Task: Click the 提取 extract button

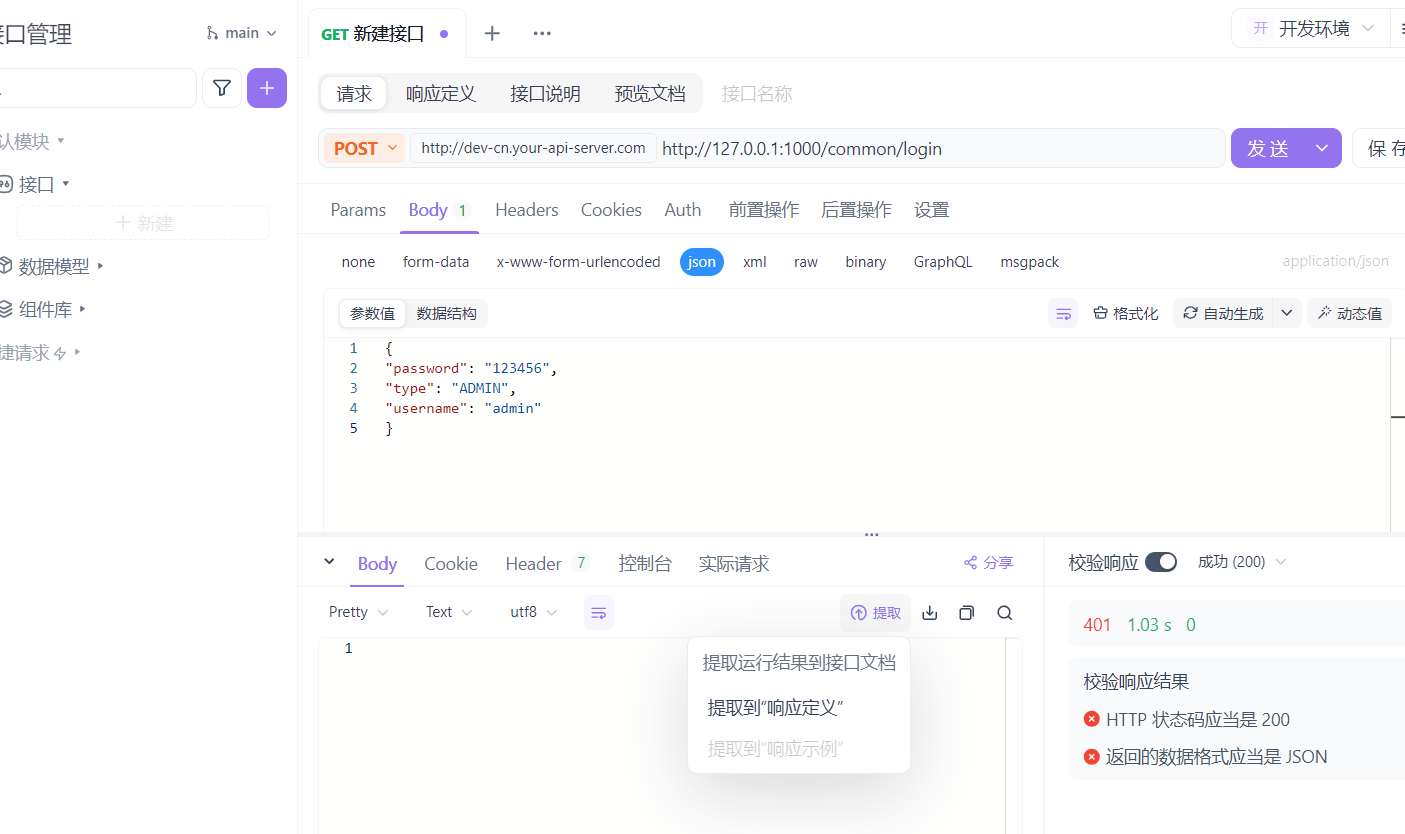Action: pos(876,613)
